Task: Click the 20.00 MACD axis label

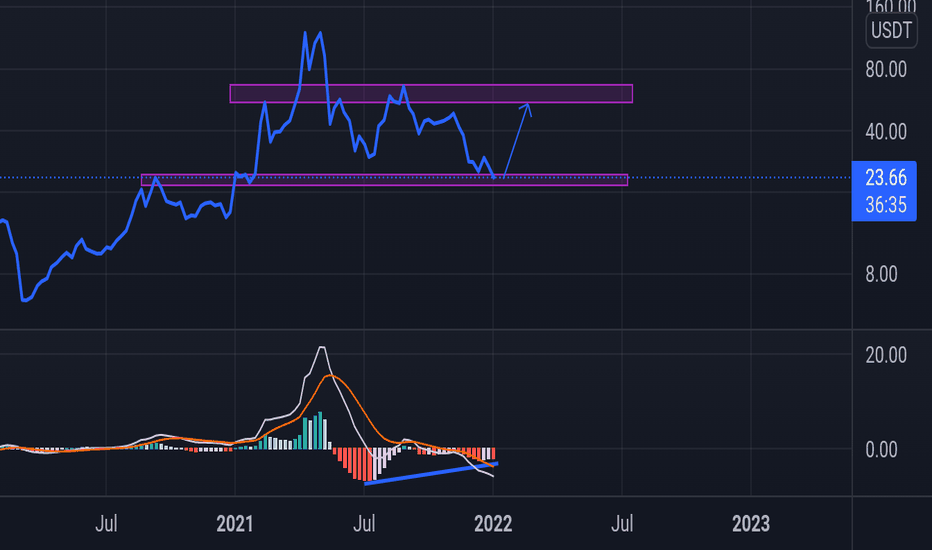Action: coord(886,355)
